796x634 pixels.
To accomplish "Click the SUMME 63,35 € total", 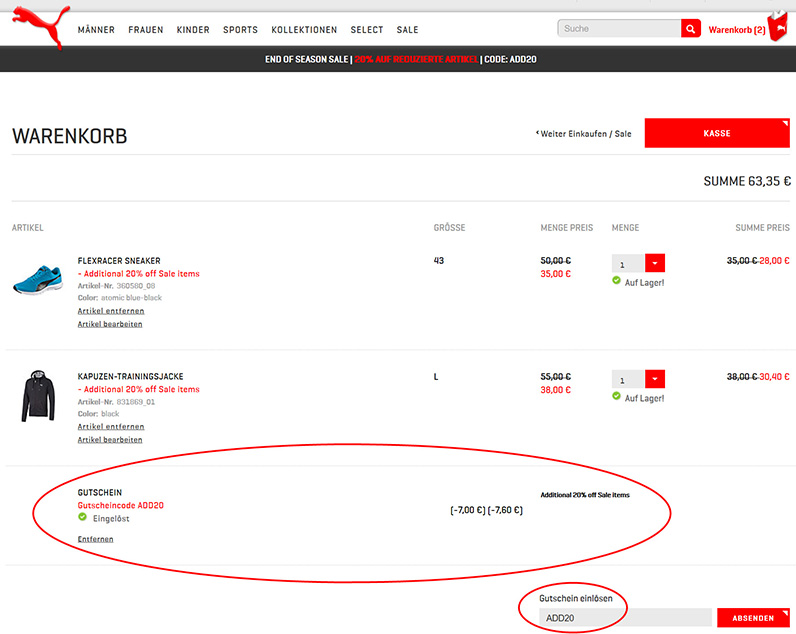I will point(747,181).
